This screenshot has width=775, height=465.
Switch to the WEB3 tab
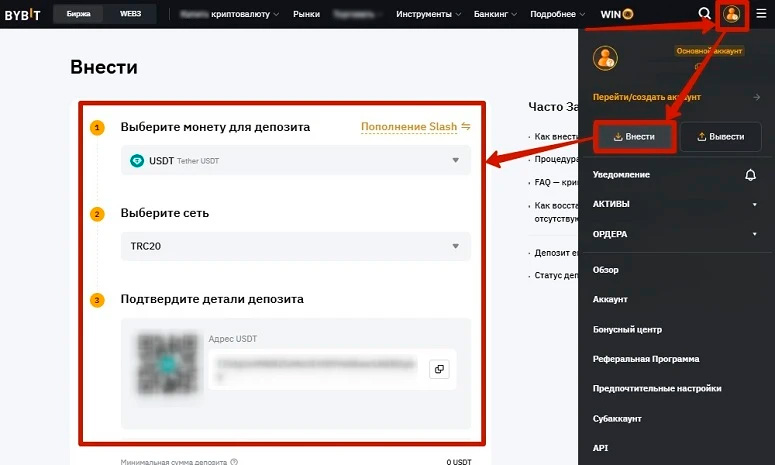130,14
